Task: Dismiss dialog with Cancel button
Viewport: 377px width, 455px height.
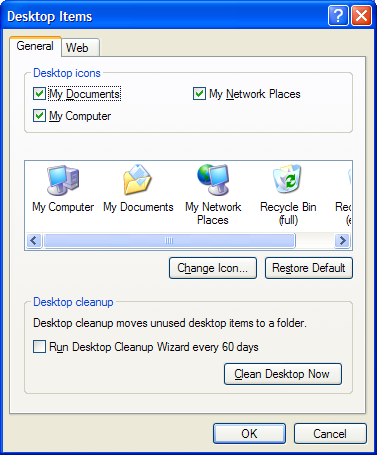Action: click(330, 433)
